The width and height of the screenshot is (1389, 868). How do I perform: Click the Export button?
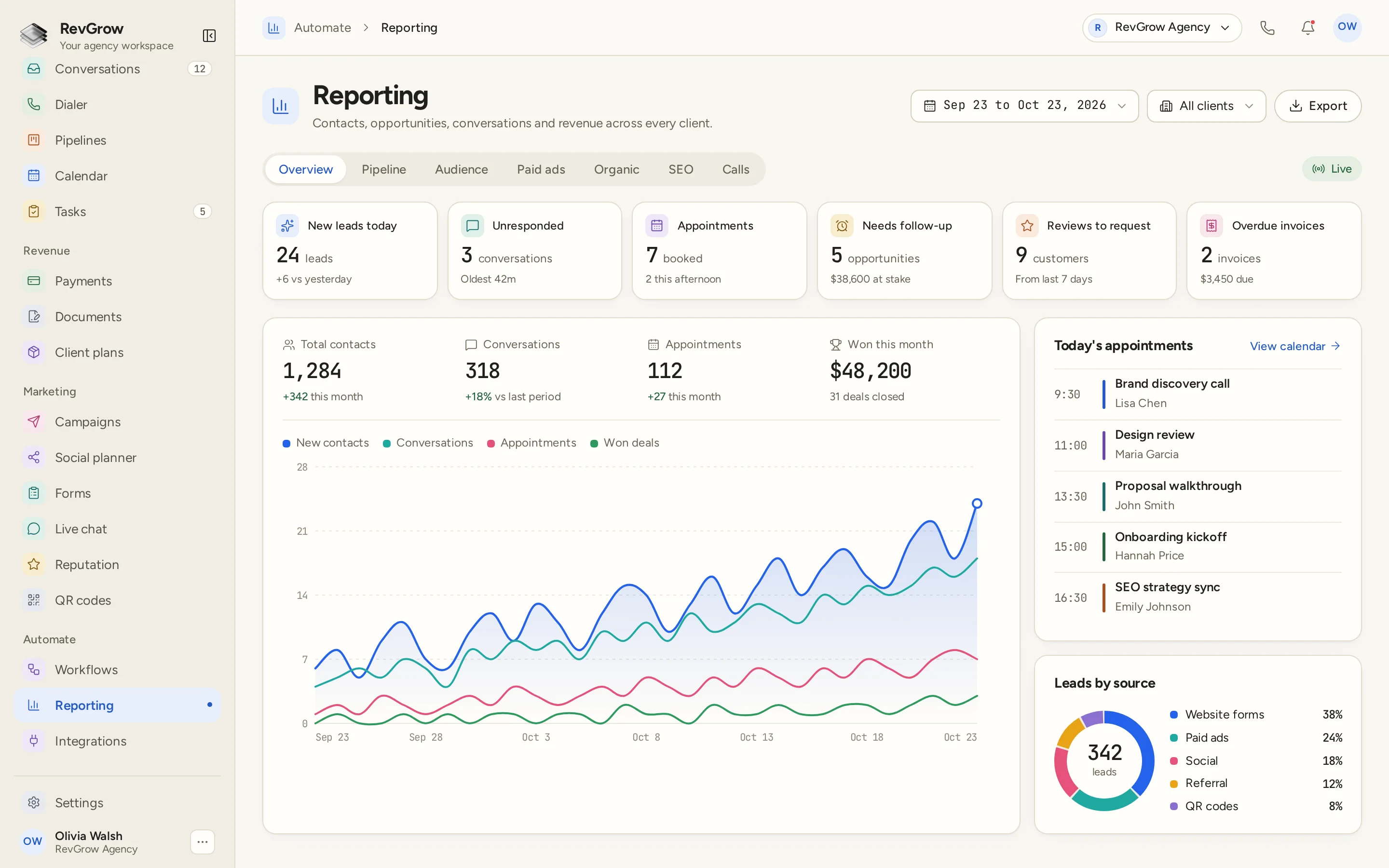point(1318,106)
